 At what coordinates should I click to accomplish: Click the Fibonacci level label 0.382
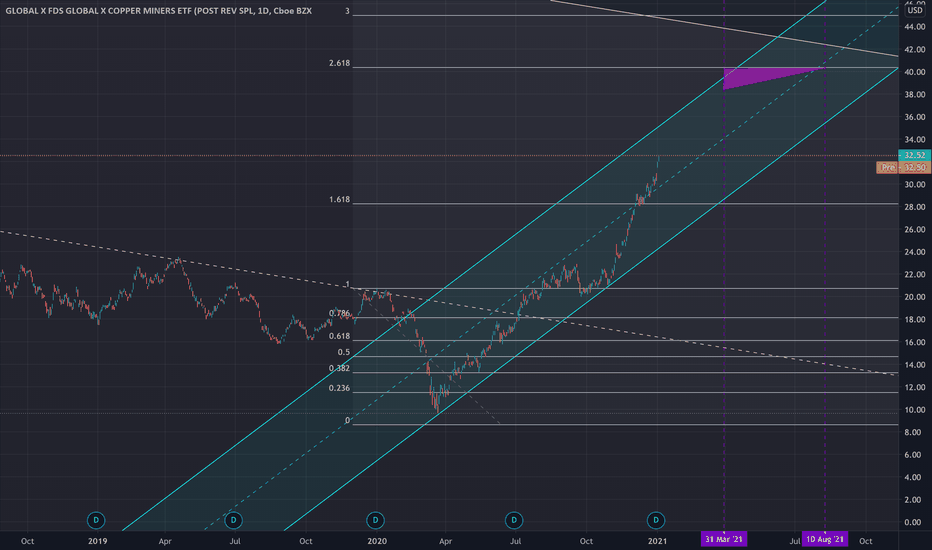(x=339, y=368)
